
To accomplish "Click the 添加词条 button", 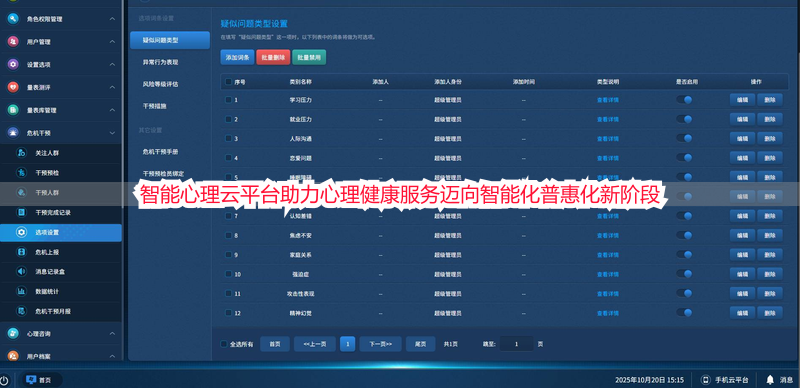I will pyautogui.click(x=237, y=57).
